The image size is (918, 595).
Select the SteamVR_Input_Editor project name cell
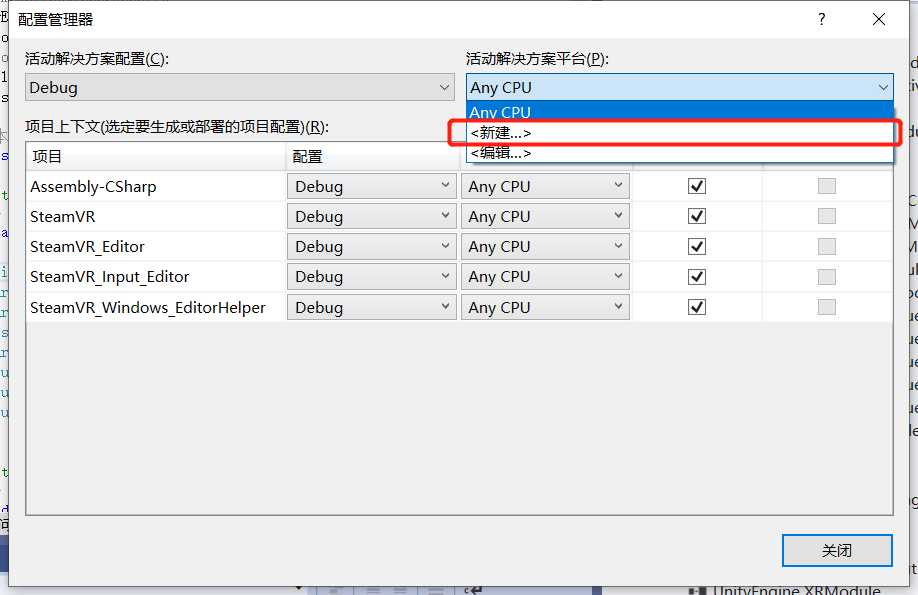coord(110,276)
